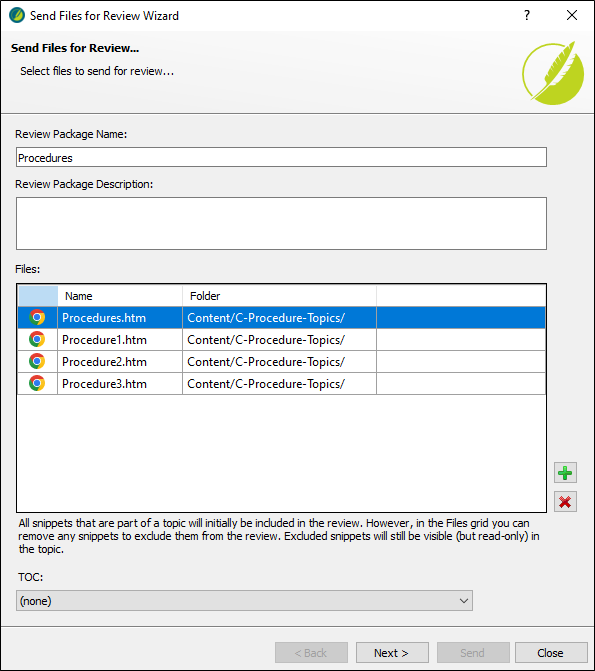Click the TOC dropdown chevron arrow
595x671 pixels.
tap(464, 601)
